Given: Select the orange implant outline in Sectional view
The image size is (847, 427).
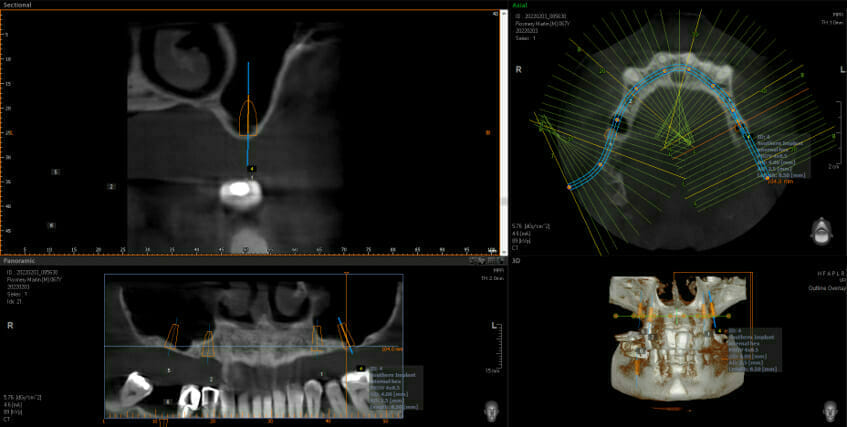Looking at the screenshot, I should 249,118.
